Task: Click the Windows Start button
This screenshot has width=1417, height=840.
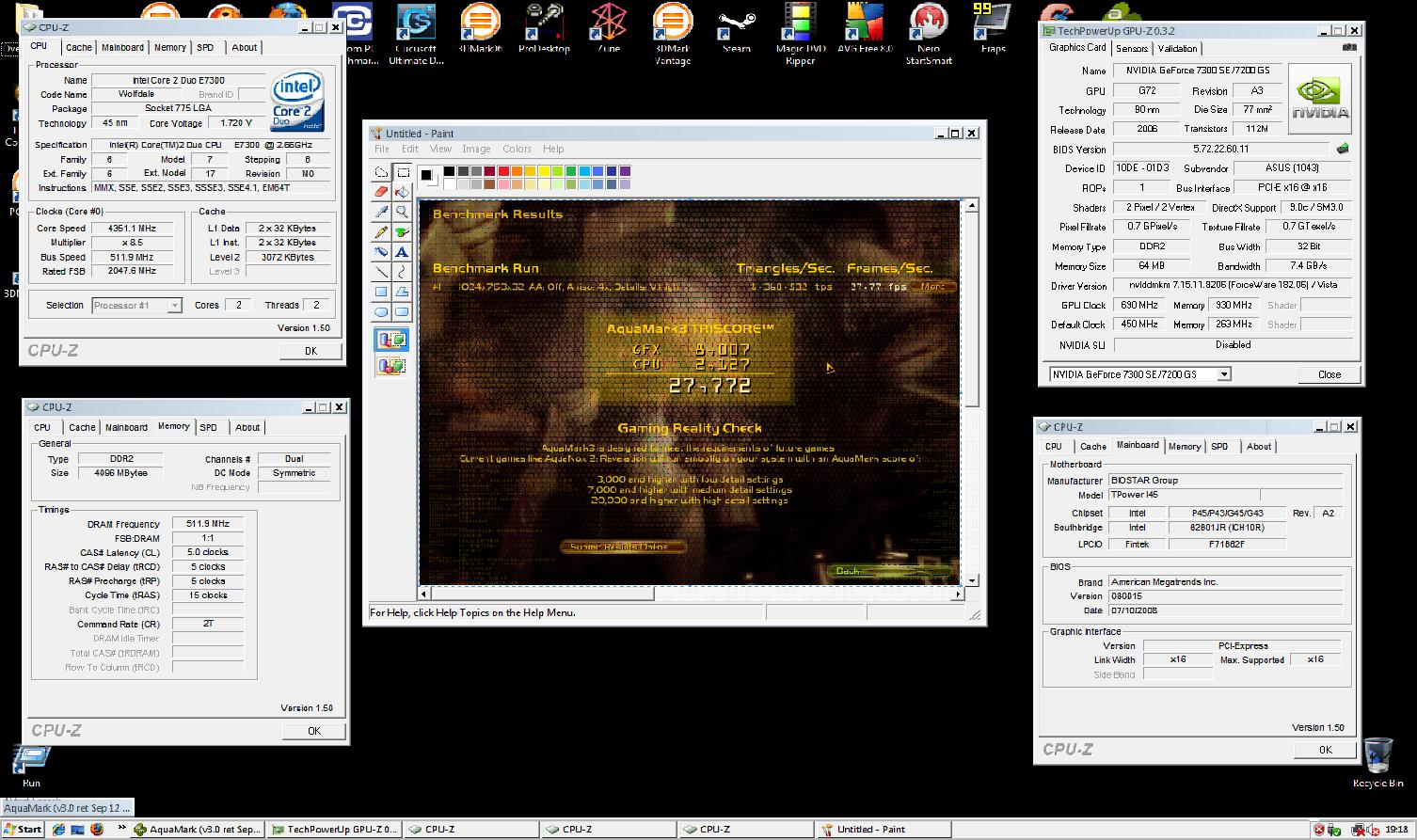Action: [23, 830]
